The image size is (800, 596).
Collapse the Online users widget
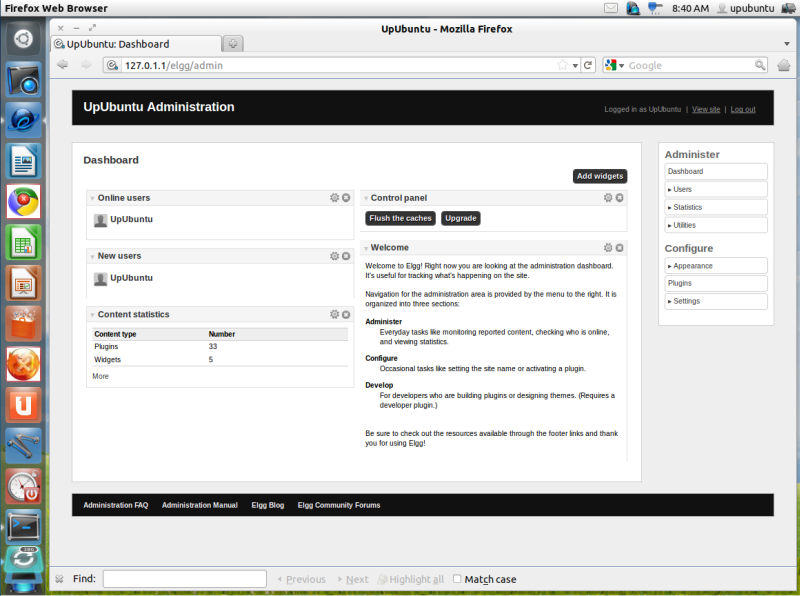[92, 198]
